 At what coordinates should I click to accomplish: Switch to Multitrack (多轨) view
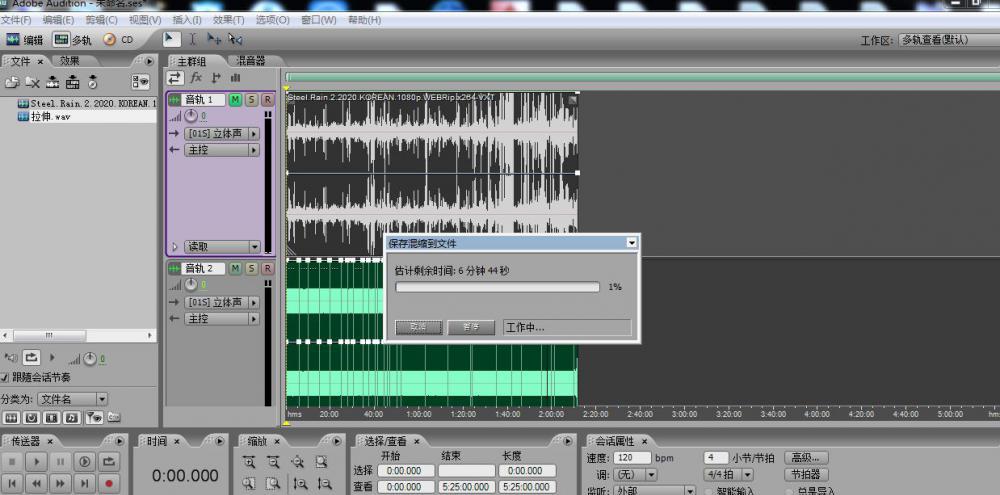[x=73, y=40]
